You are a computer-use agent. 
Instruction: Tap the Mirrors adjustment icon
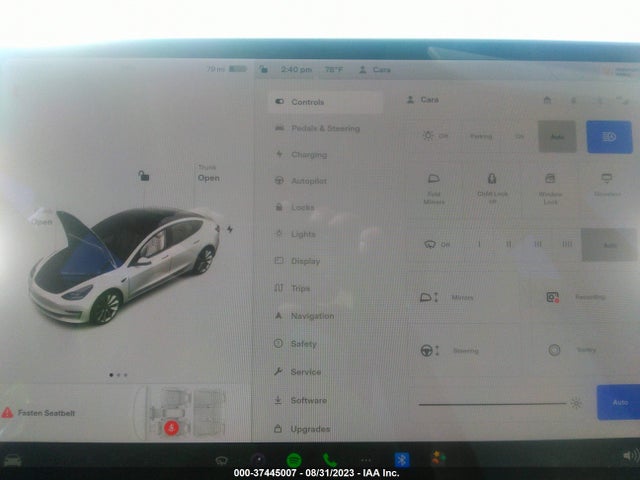coord(429,297)
